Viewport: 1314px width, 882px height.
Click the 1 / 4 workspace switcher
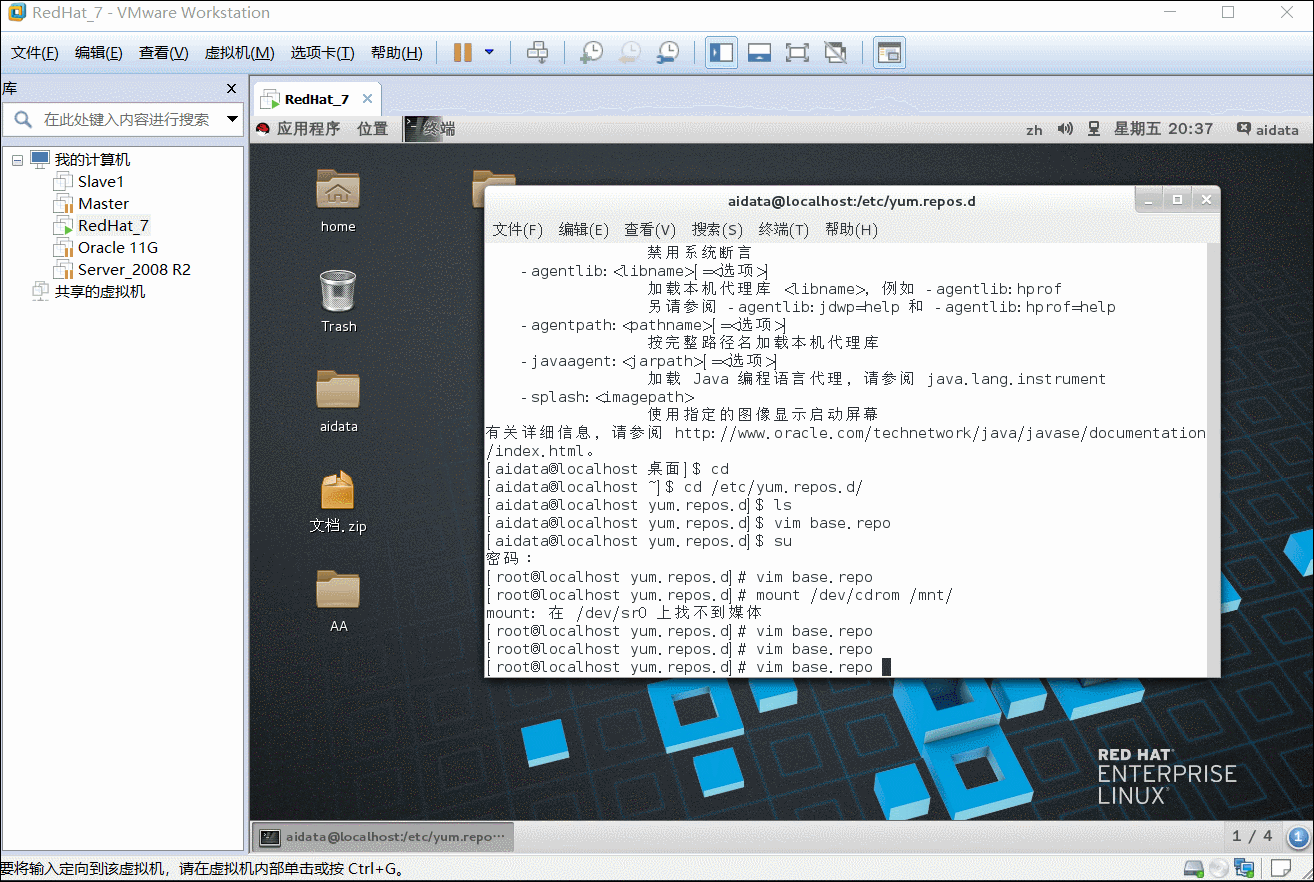[1253, 836]
